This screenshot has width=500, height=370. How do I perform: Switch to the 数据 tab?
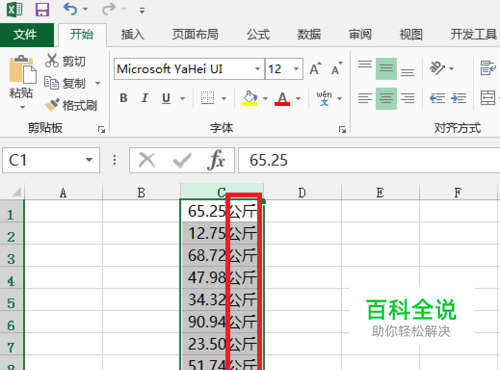click(309, 35)
